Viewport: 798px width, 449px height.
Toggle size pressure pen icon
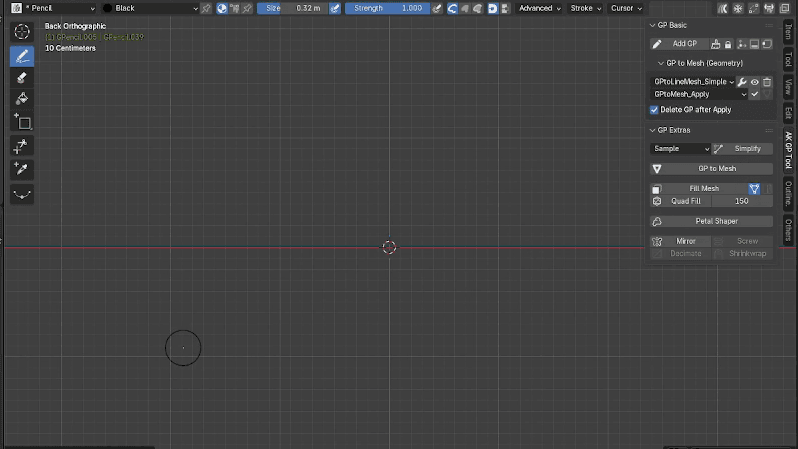point(335,8)
